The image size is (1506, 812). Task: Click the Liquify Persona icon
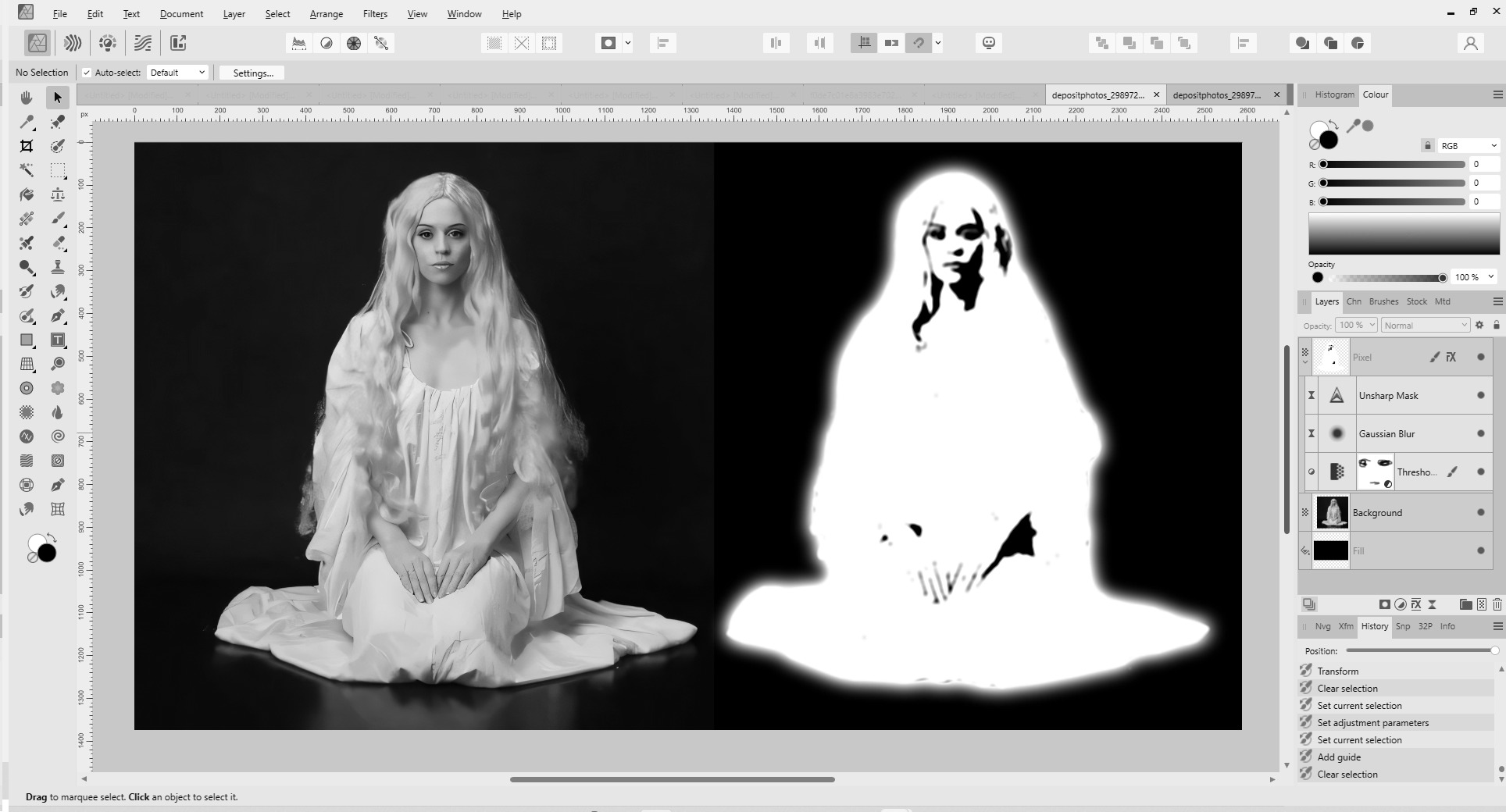[x=73, y=43]
